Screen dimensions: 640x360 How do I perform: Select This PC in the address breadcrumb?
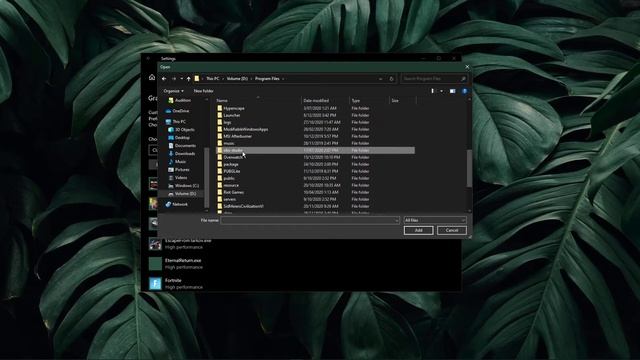213,79
